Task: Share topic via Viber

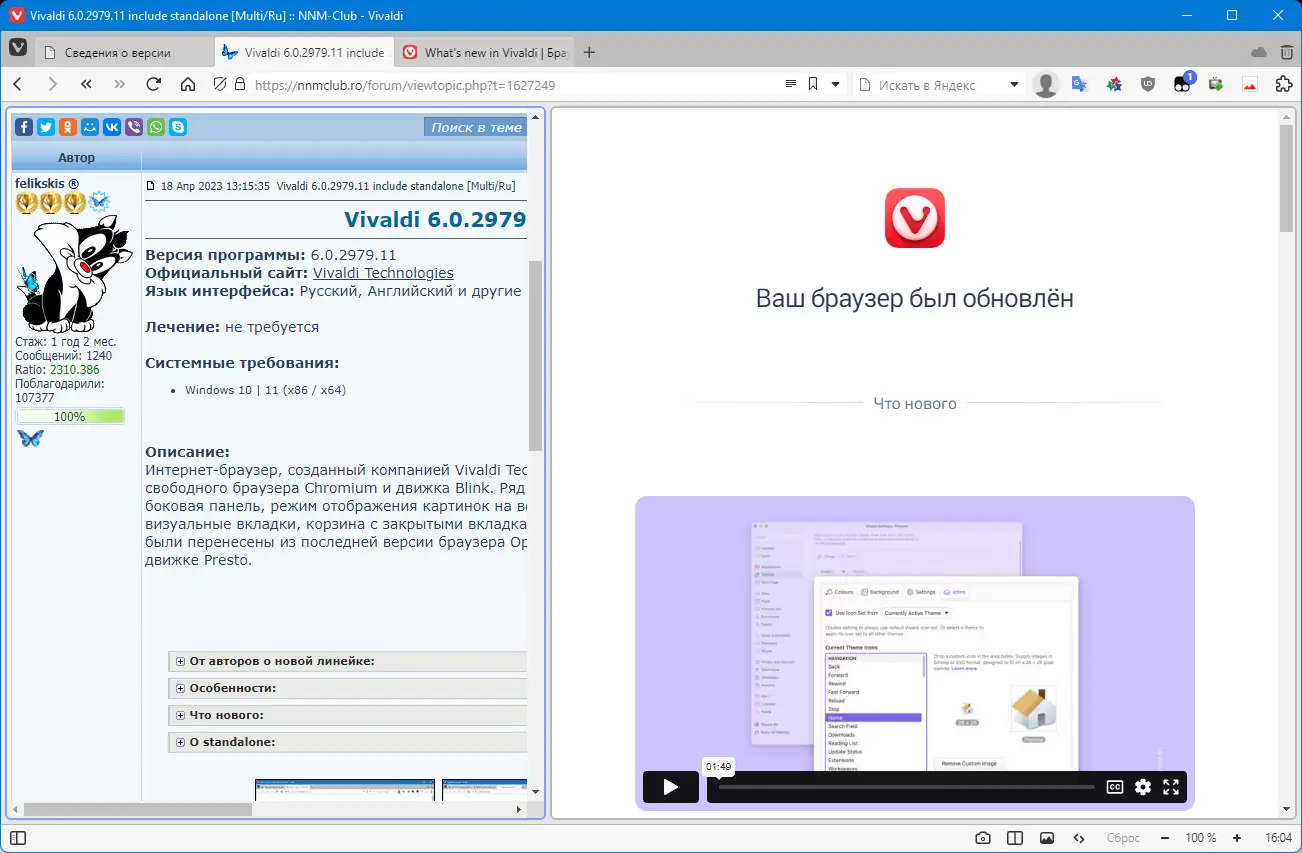Action: pos(134,127)
